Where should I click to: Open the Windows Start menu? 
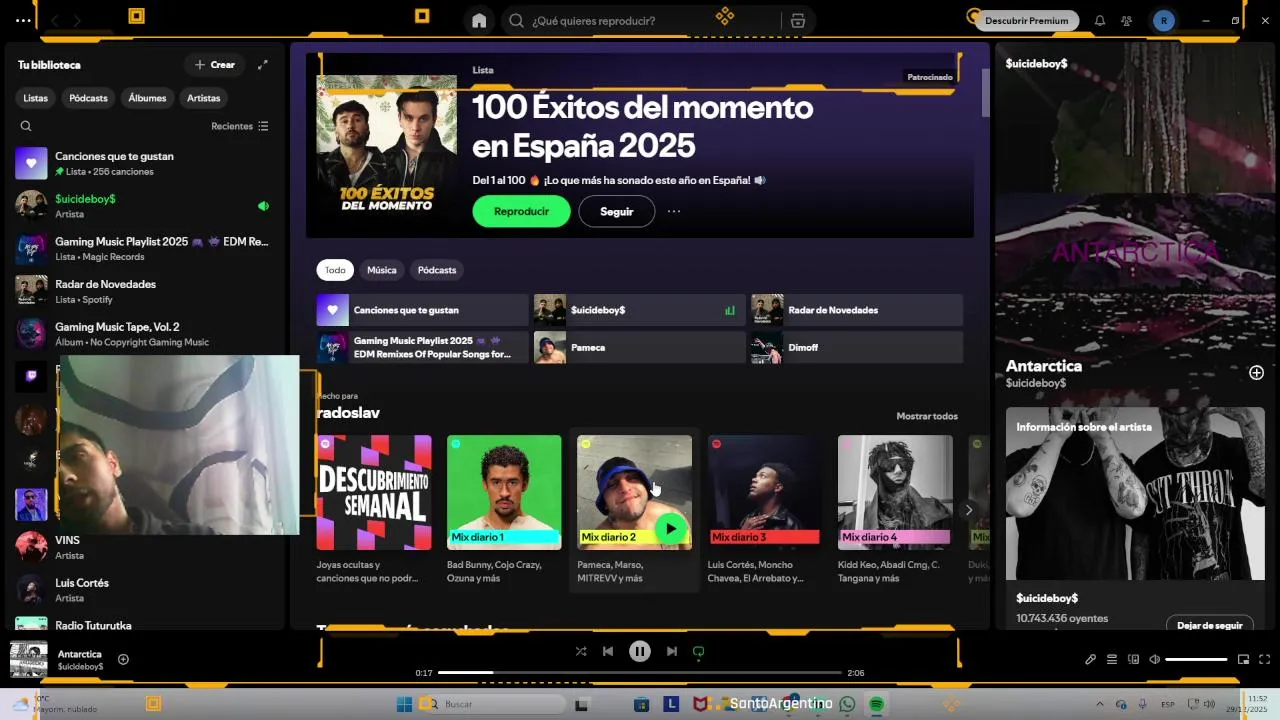pos(404,704)
